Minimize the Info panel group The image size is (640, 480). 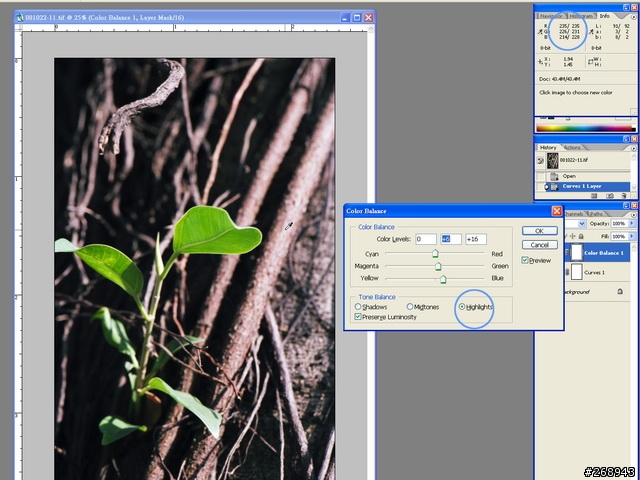click(x=627, y=7)
